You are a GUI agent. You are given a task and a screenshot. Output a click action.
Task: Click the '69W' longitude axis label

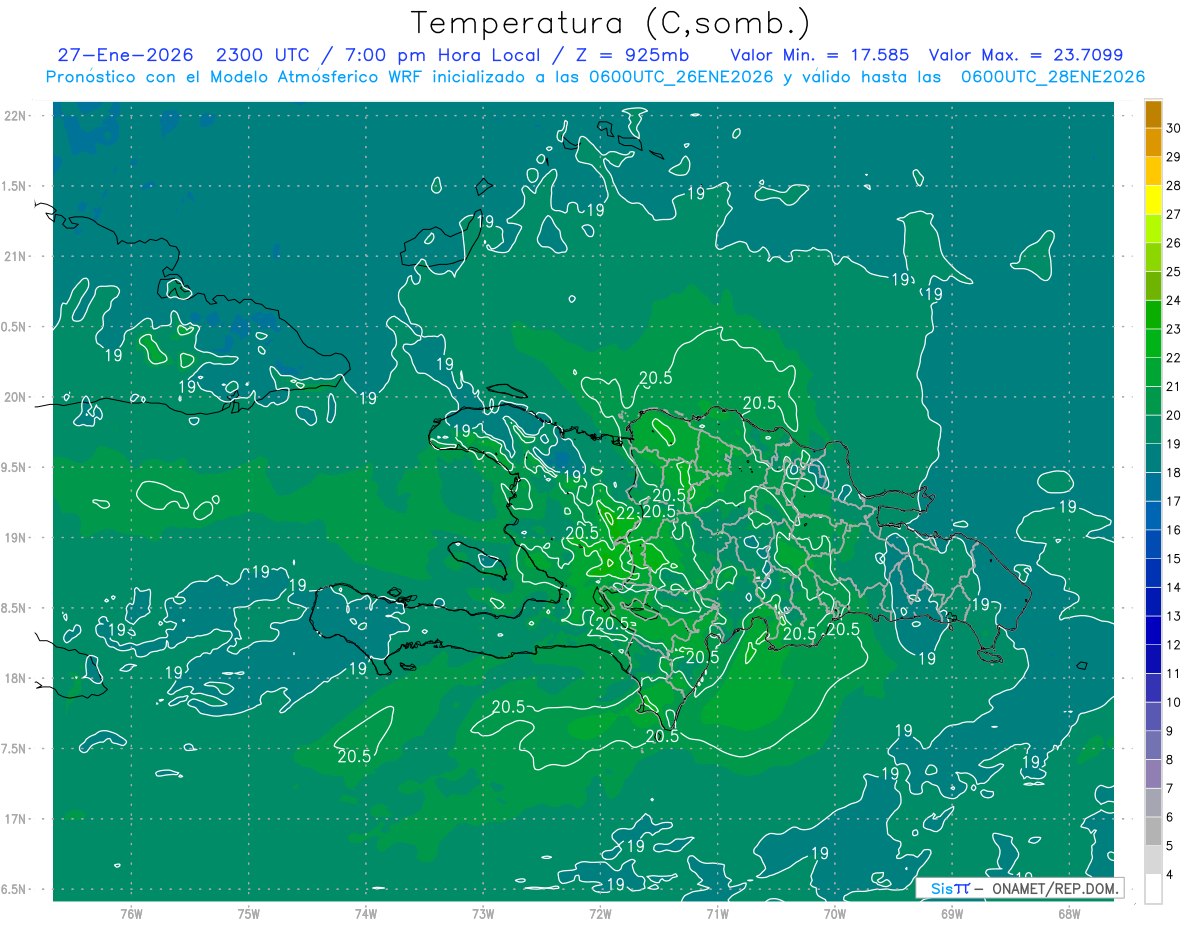[x=952, y=913]
